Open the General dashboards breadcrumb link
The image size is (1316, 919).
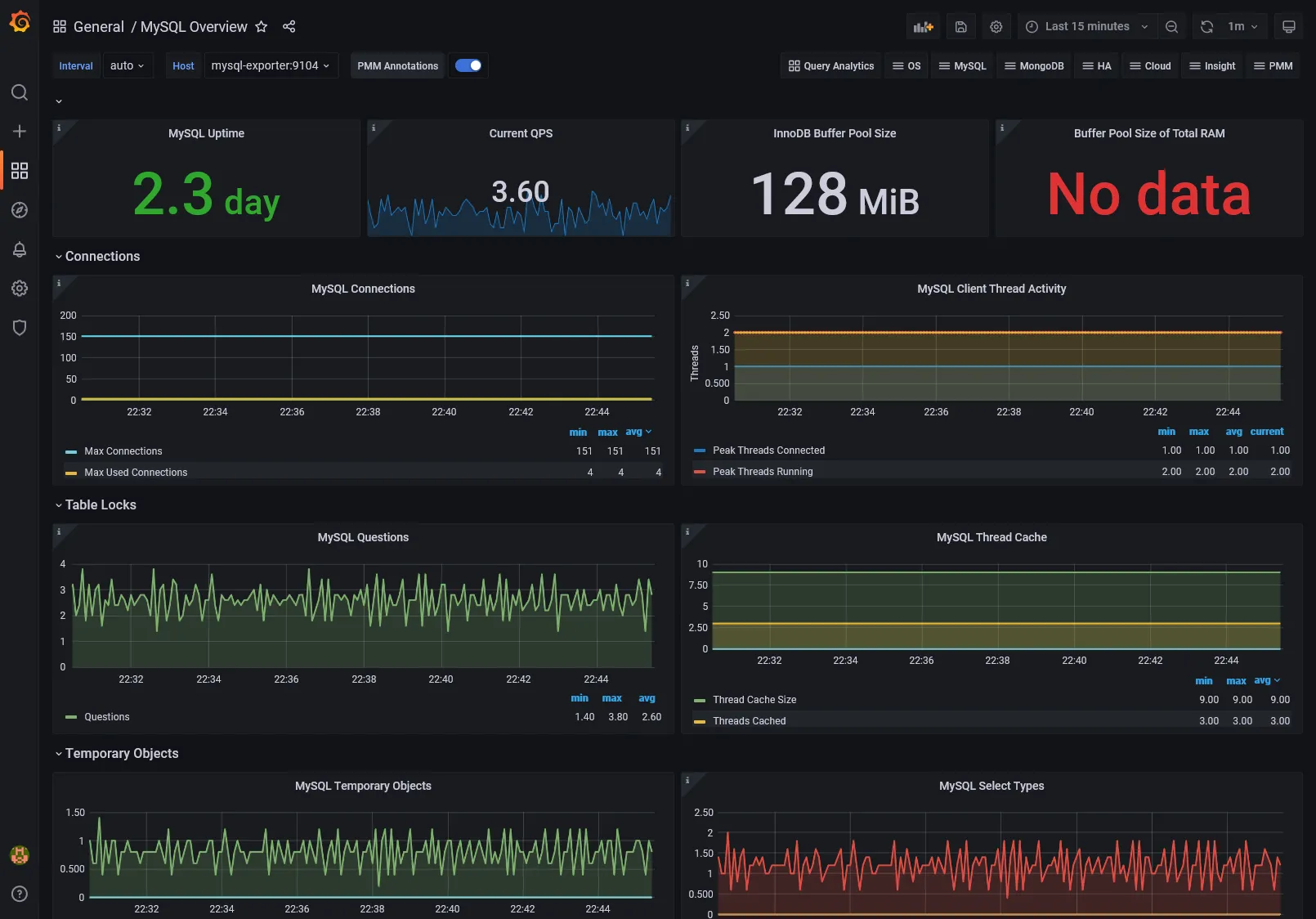click(x=100, y=27)
